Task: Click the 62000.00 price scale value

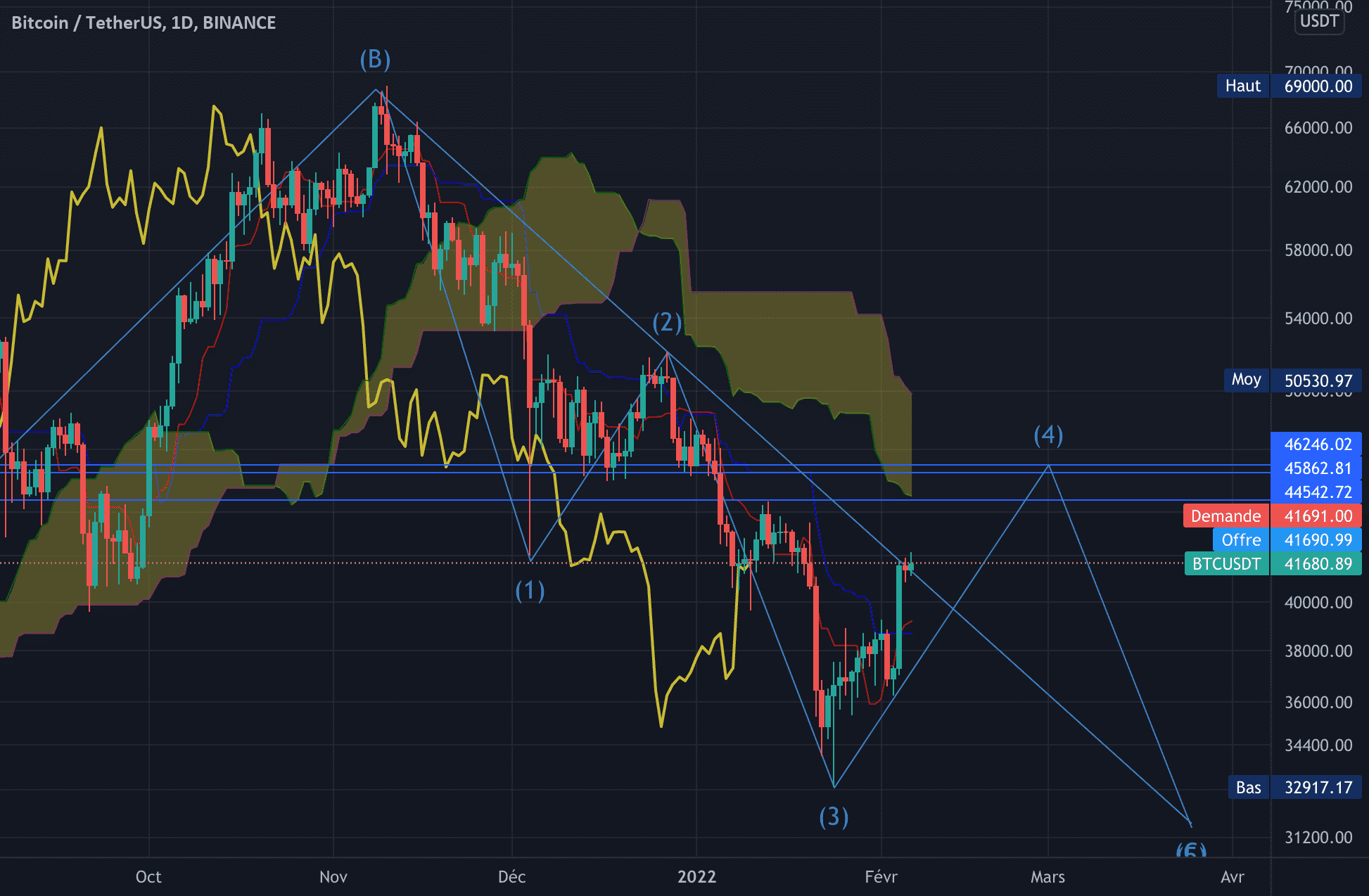Action: pyautogui.click(x=1318, y=187)
